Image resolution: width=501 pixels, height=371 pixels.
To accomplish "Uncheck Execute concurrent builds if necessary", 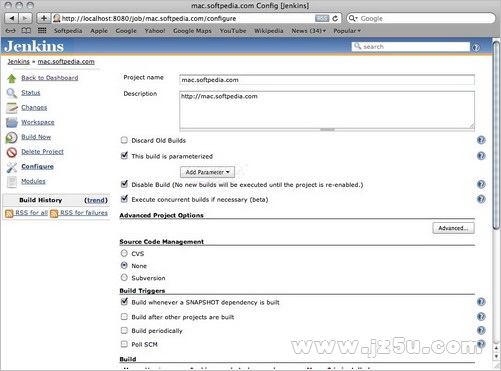I will (124, 199).
